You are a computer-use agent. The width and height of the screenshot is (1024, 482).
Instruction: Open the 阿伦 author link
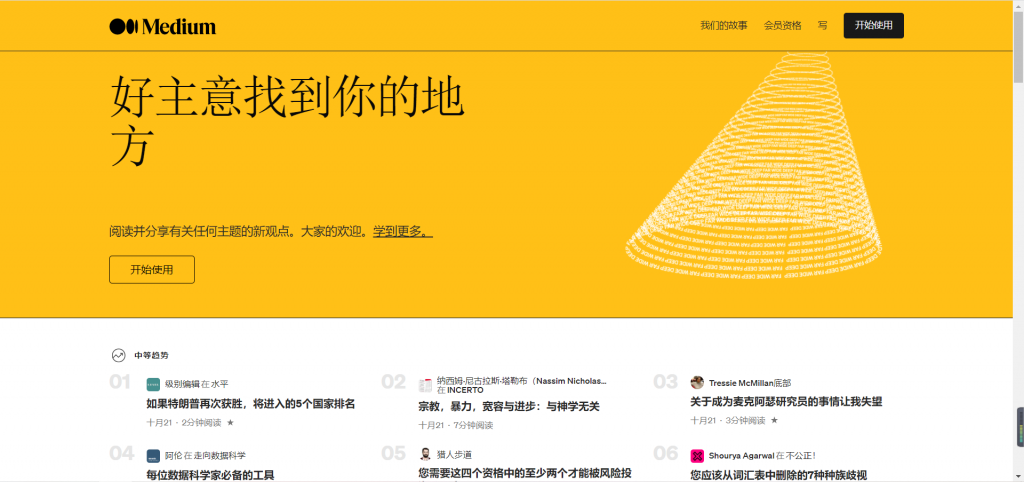tap(173, 456)
